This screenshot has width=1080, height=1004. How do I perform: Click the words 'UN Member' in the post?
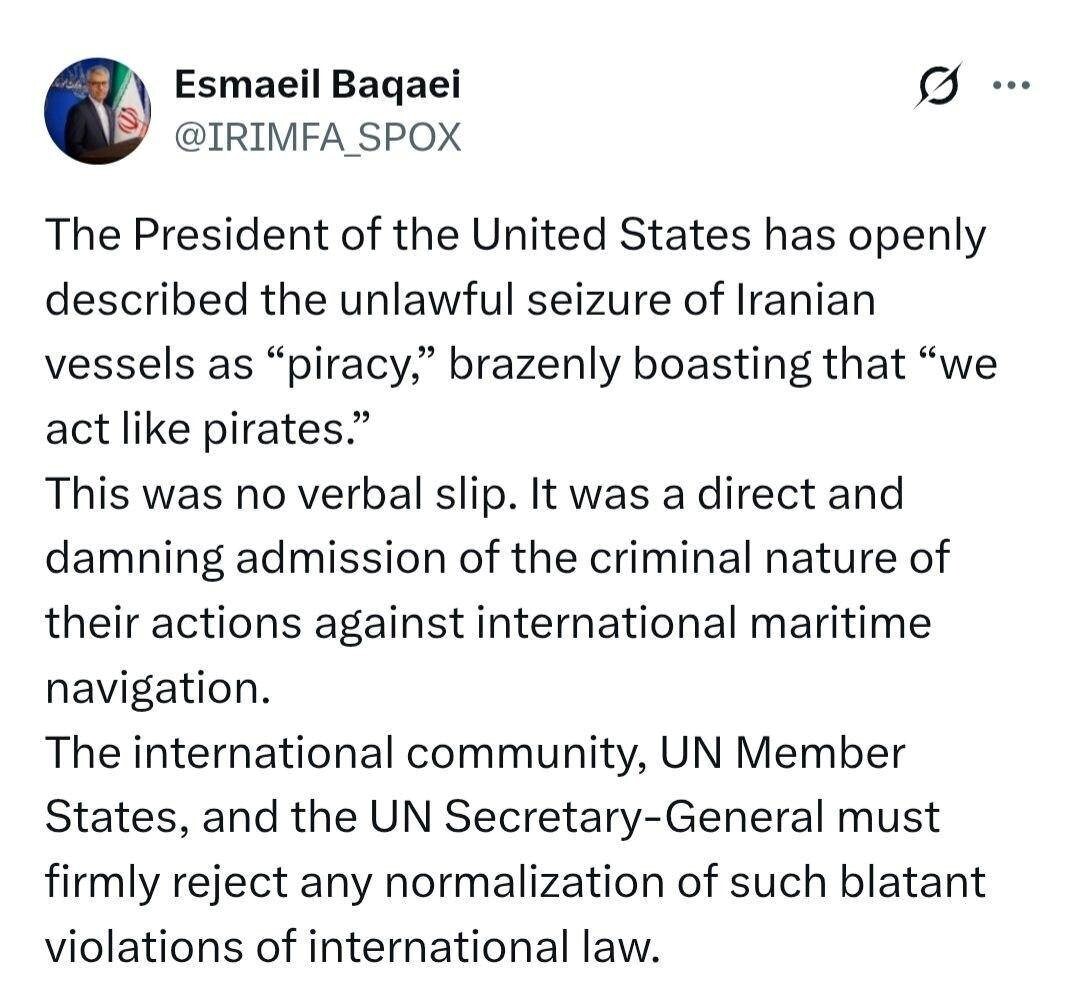782,753
